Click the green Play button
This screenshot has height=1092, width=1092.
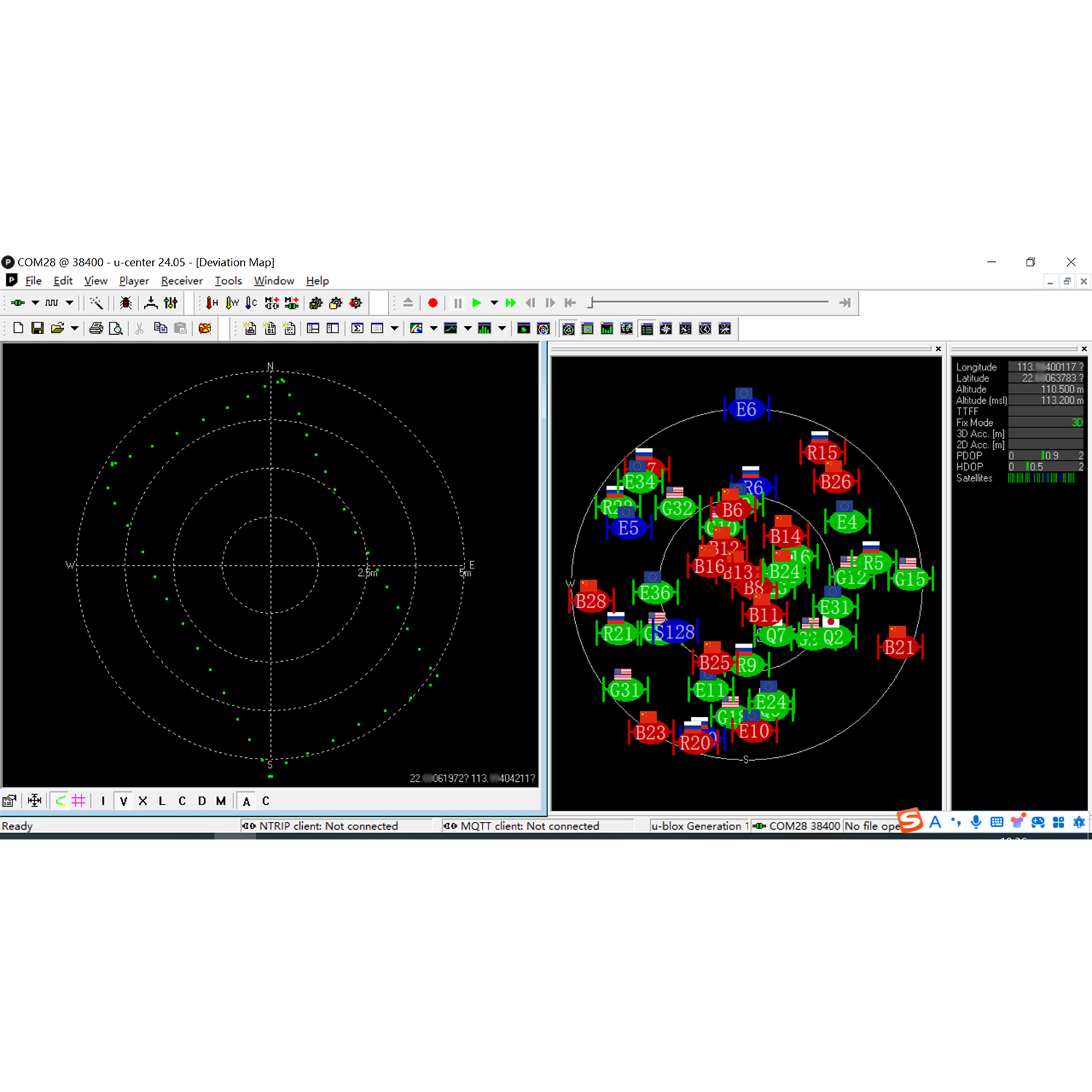[x=477, y=303]
